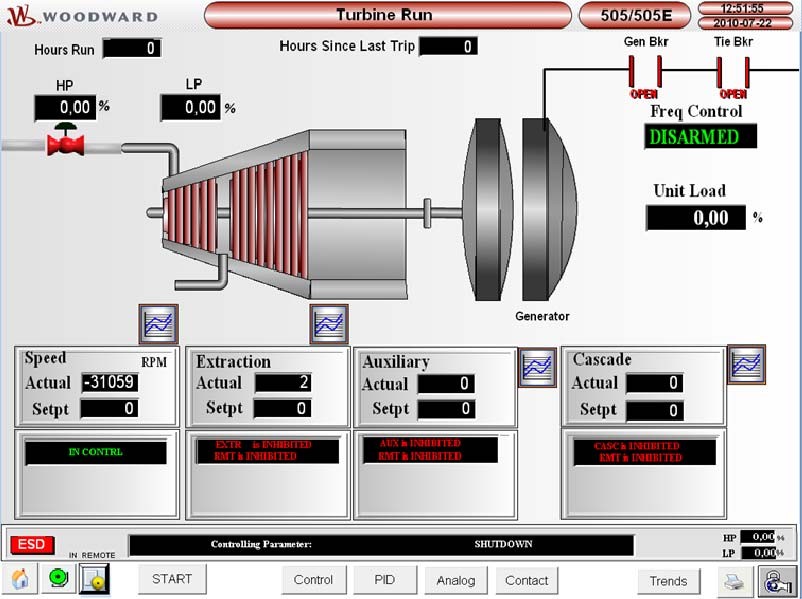
Task: Open the trend chart icon above Speed panel
Action: (x=159, y=324)
